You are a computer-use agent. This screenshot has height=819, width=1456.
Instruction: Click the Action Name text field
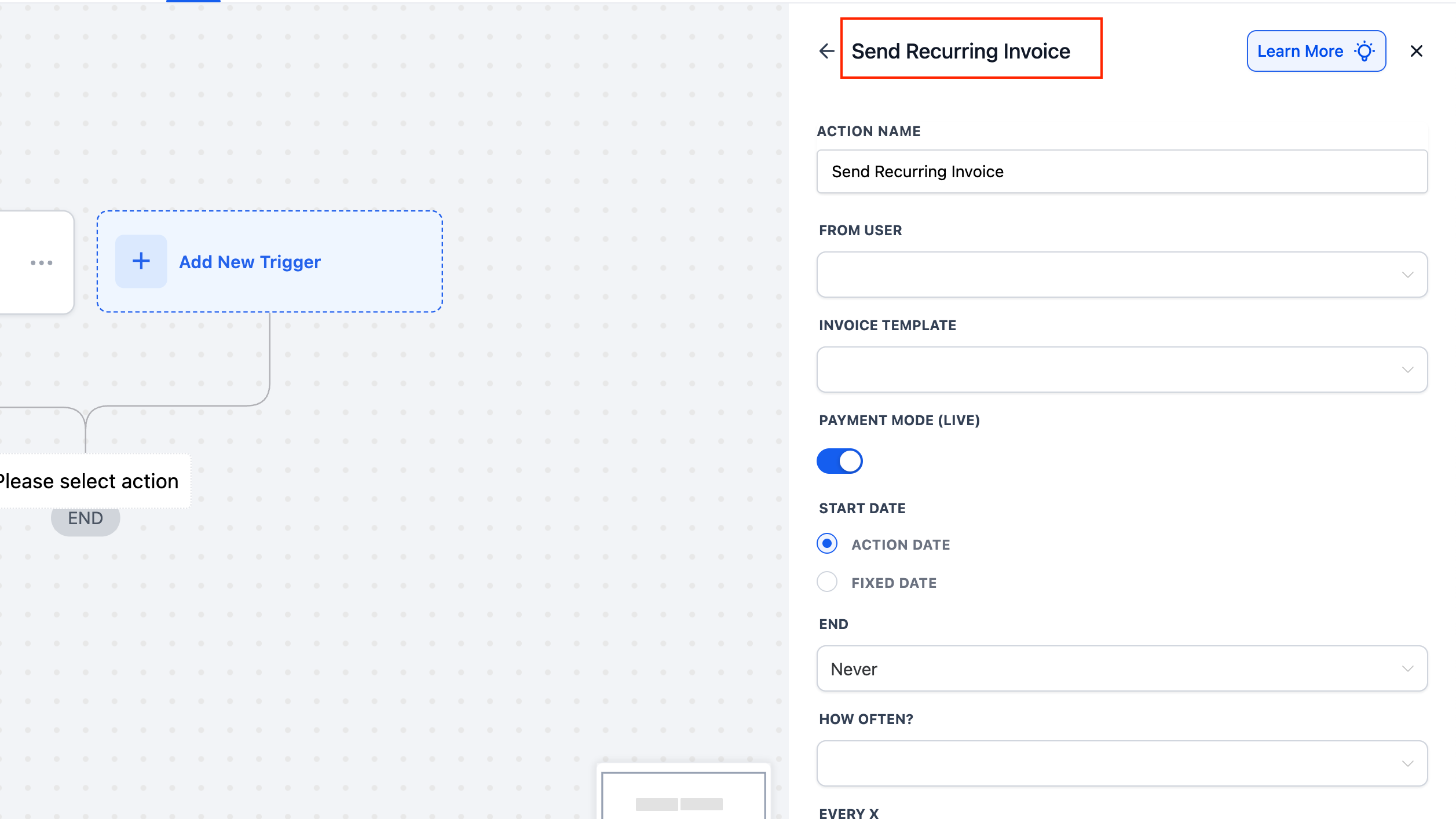click(x=1121, y=171)
